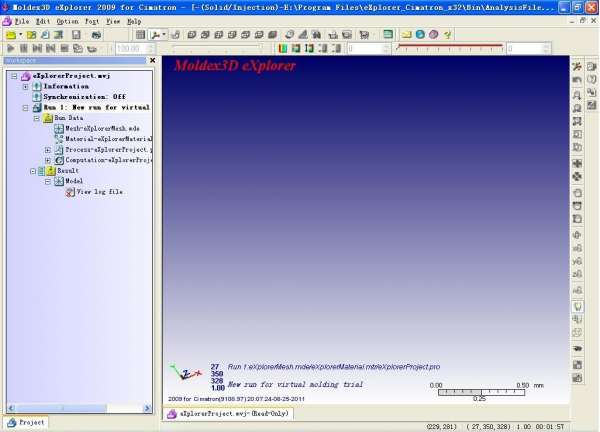Click the yellow Run Data folder icon

pyautogui.click(x=47, y=118)
